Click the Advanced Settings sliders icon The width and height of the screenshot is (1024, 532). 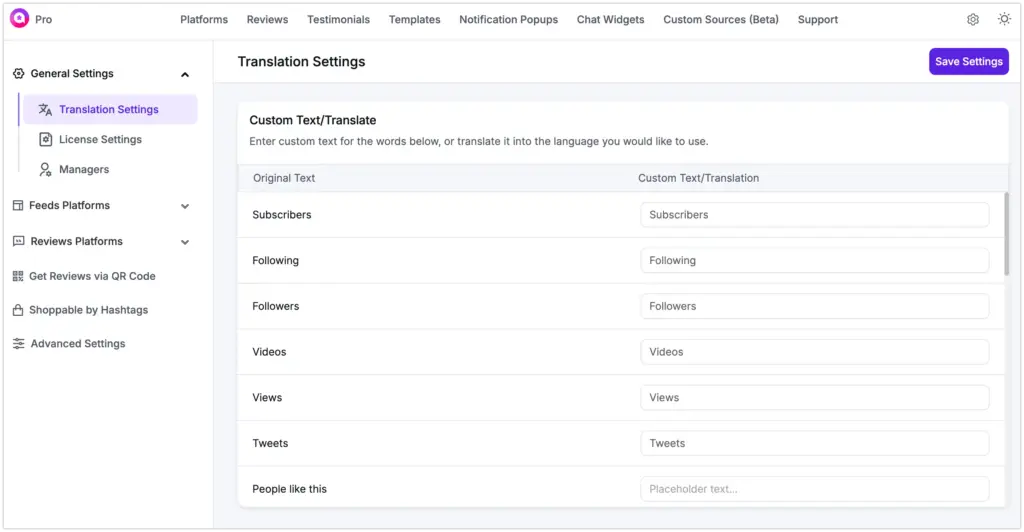point(18,343)
